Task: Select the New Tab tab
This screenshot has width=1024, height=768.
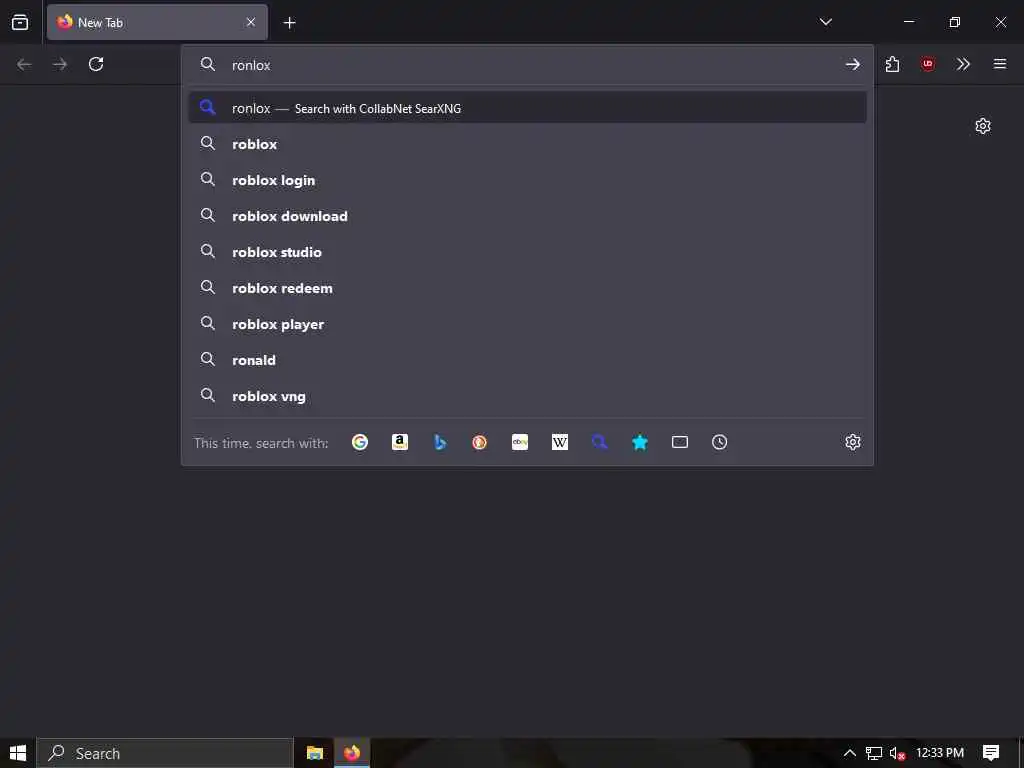Action: [157, 22]
